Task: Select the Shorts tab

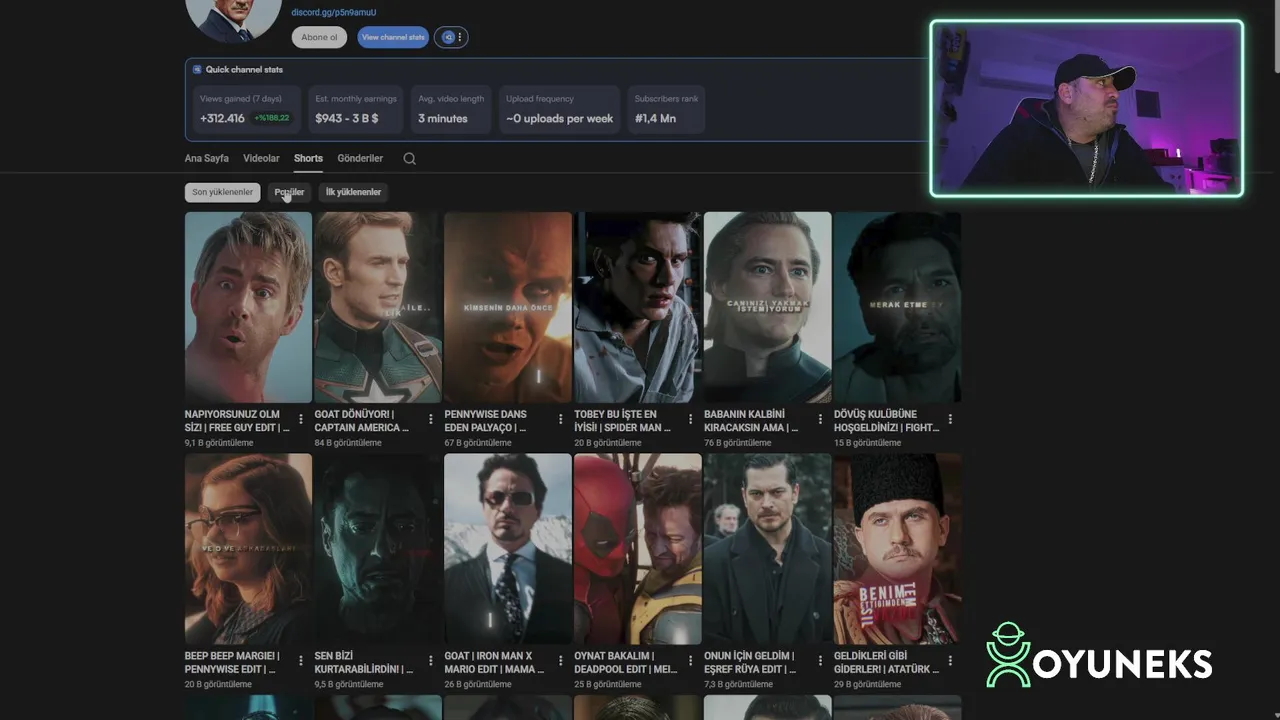Action: [x=308, y=158]
